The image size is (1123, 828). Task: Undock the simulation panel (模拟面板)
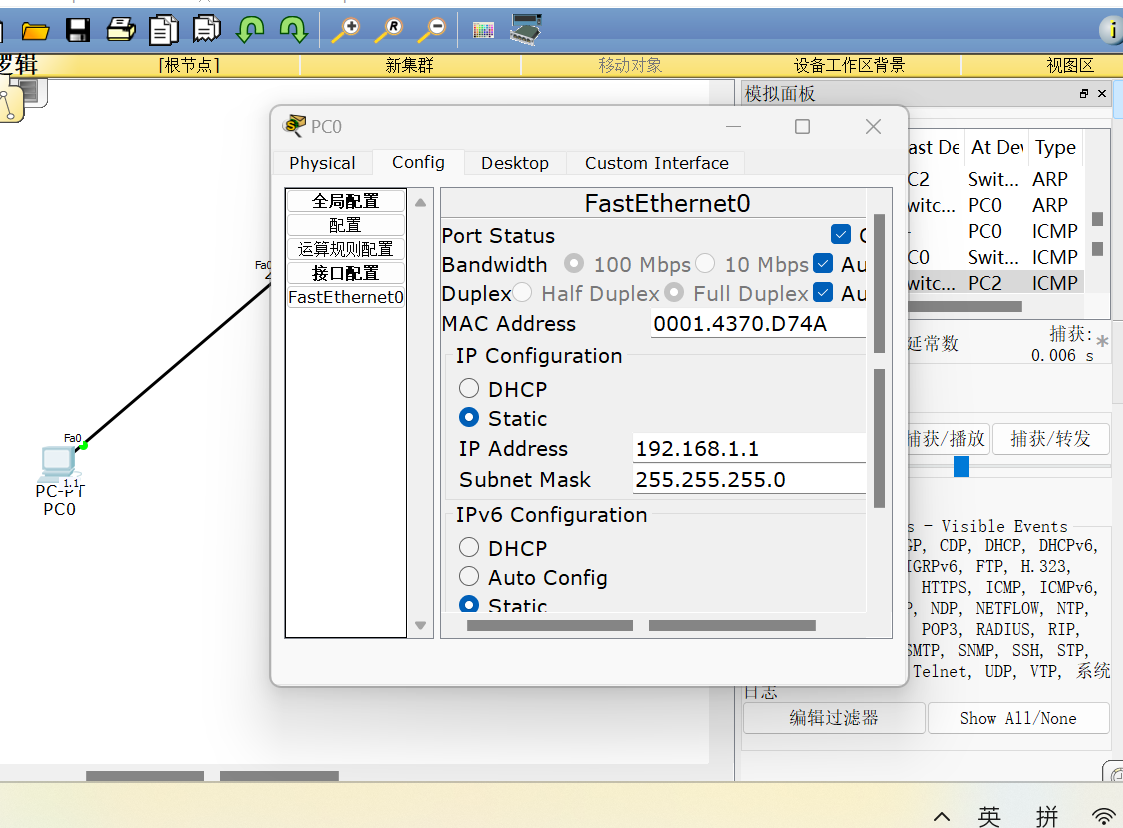point(1084,94)
